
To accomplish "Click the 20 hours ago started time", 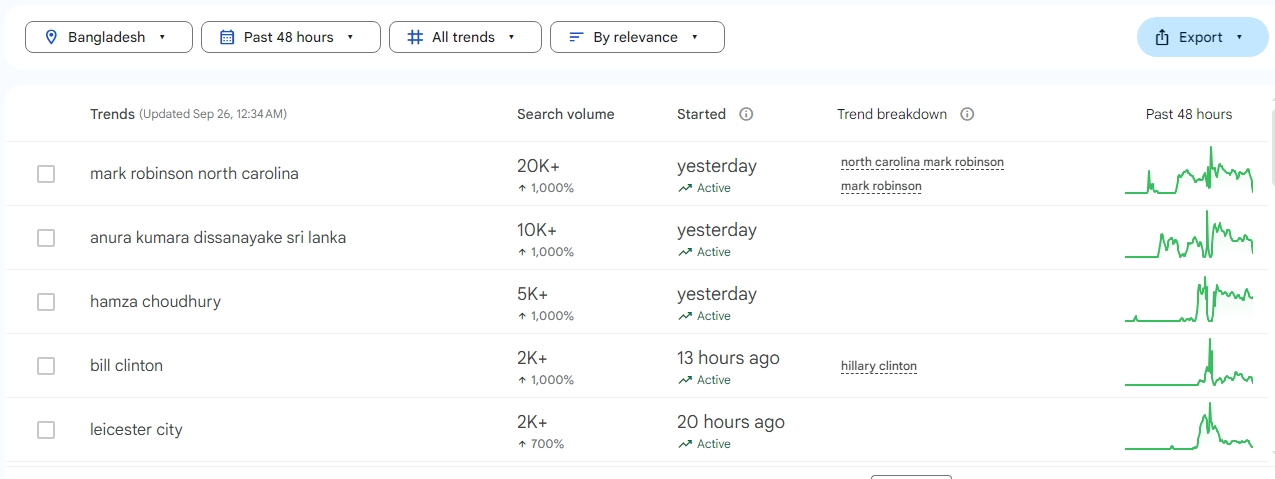I will click(x=731, y=422).
